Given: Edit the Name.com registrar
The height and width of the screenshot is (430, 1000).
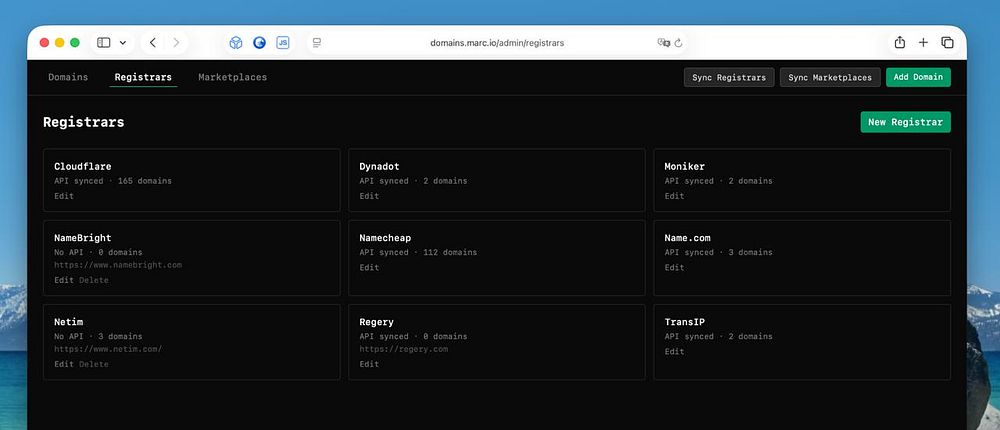Looking at the screenshot, I should [x=674, y=267].
